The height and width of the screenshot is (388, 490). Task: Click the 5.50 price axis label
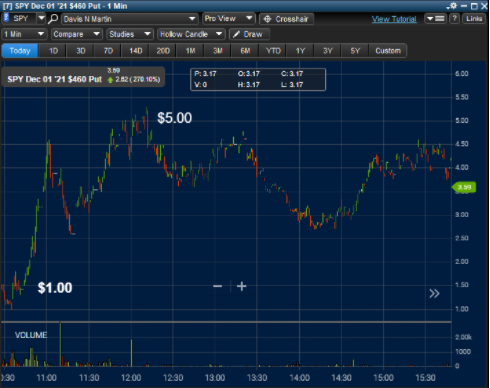pyautogui.click(x=462, y=97)
